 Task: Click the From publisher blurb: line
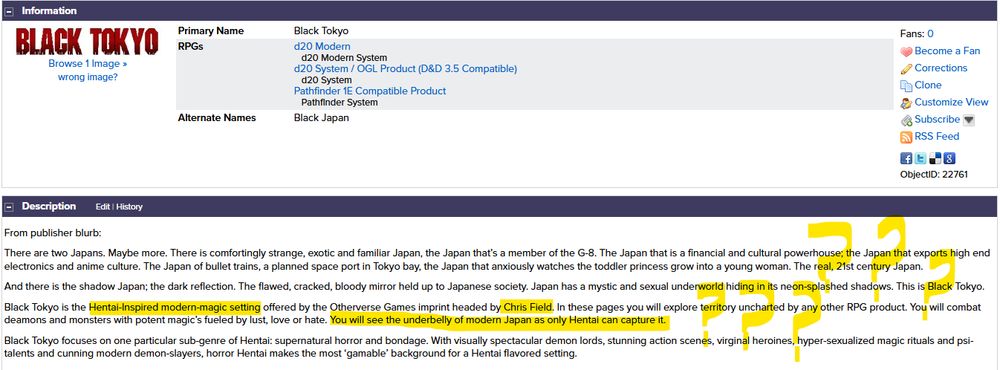point(53,233)
